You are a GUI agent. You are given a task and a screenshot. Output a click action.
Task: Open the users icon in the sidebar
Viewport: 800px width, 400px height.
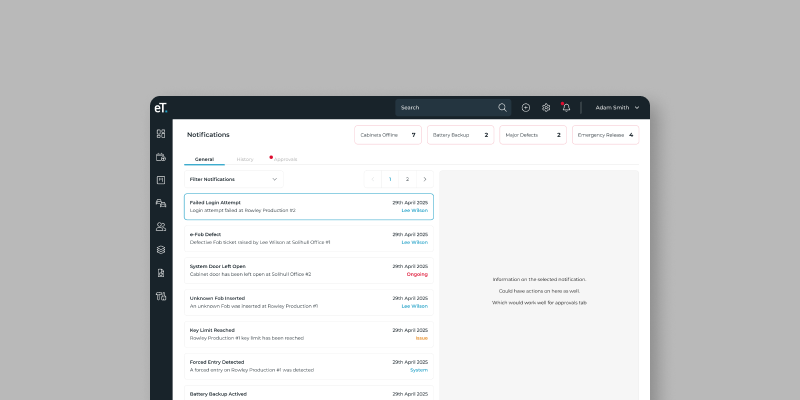(161, 227)
